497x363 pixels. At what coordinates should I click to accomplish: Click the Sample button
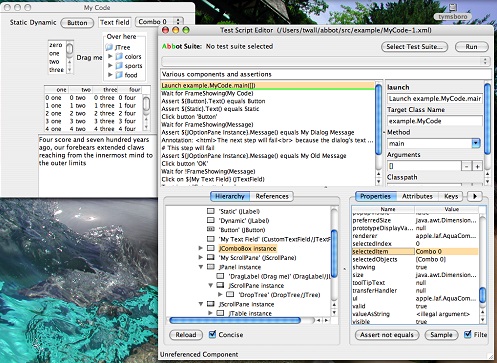pyautogui.click(x=441, y=335)
